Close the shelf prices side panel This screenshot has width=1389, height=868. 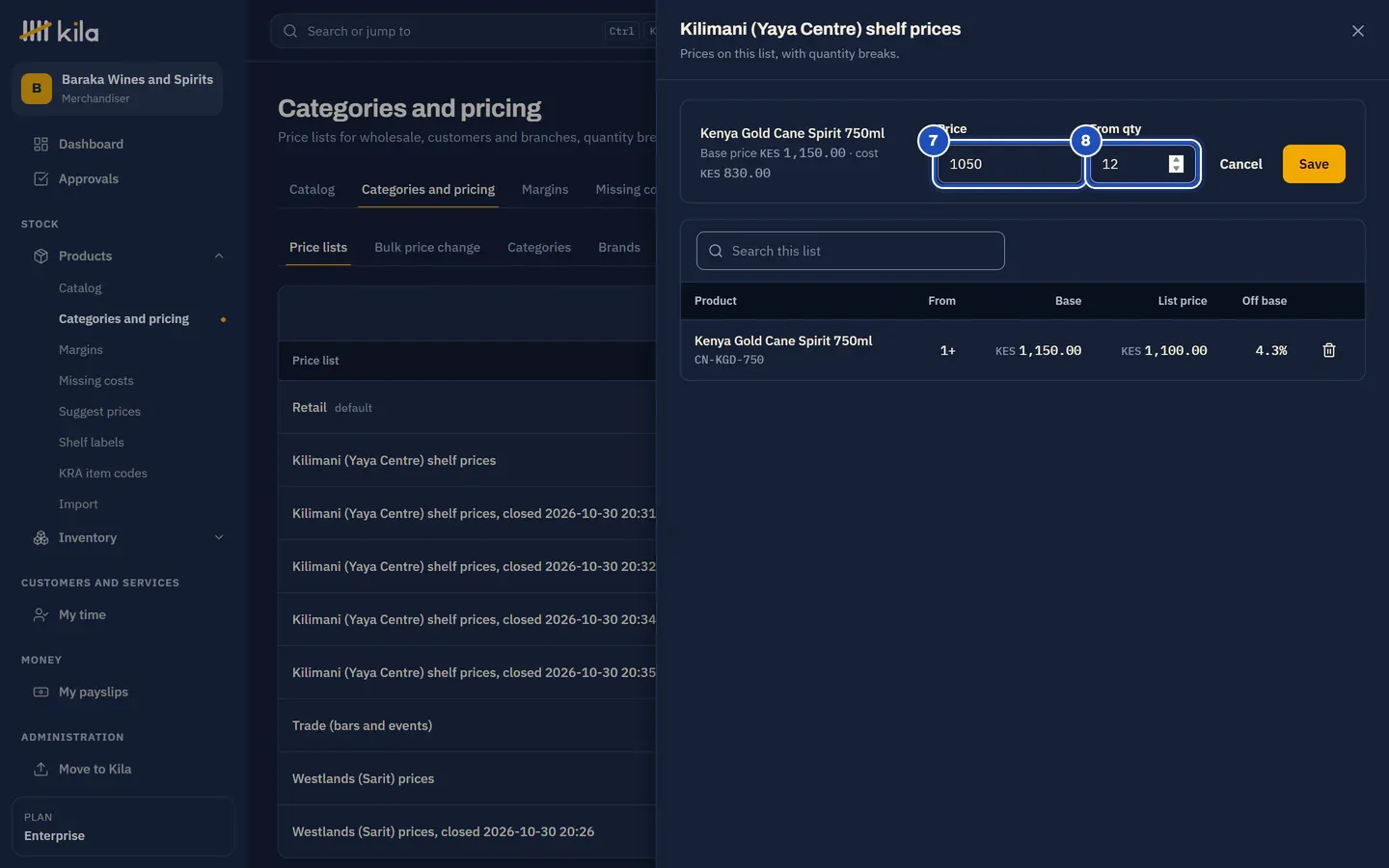tap(1357, 31)
